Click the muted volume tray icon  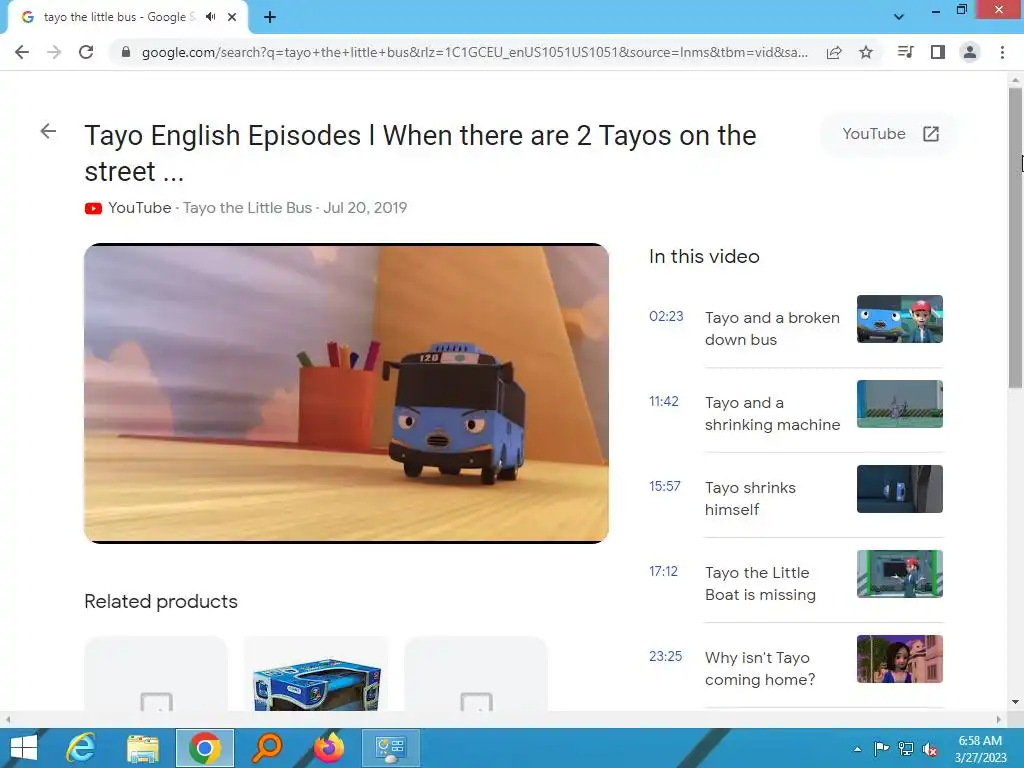point(930,749)
